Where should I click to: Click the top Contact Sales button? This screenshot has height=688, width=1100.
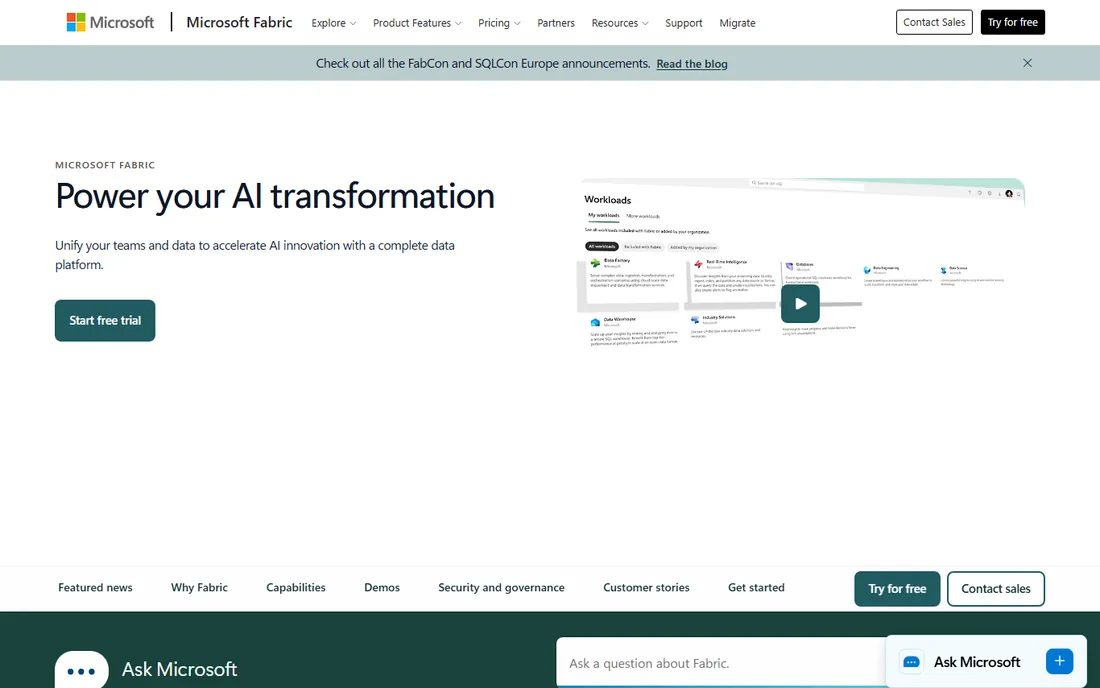[x=934, y=22]
